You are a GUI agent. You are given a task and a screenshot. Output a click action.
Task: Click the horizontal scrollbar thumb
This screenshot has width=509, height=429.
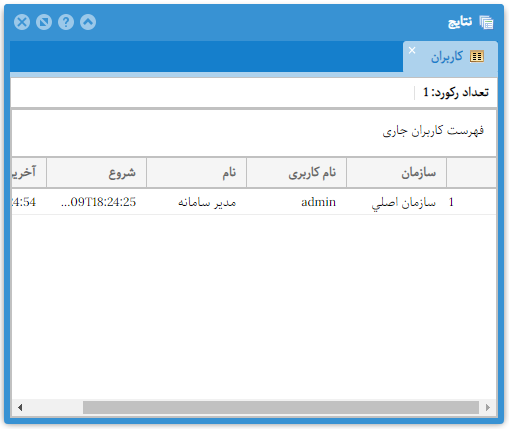tap(281, 407)
